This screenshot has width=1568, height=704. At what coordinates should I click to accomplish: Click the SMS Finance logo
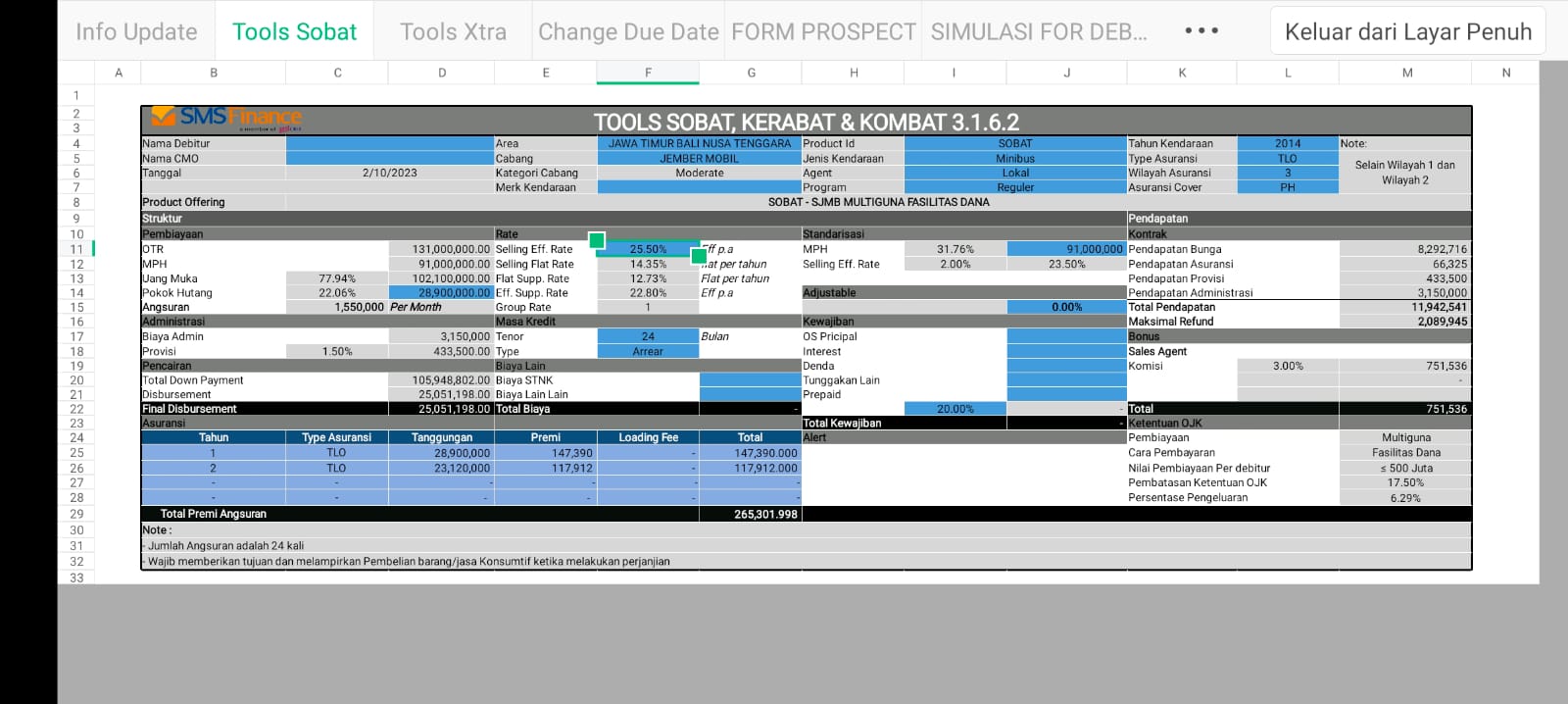pyautogui.click(x=226, y=119)
